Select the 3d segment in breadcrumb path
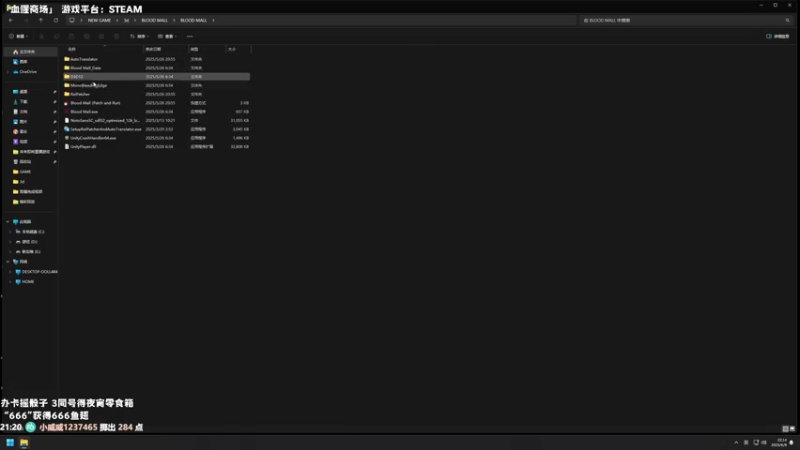This screenshot has height=450, width=800. 126,20
